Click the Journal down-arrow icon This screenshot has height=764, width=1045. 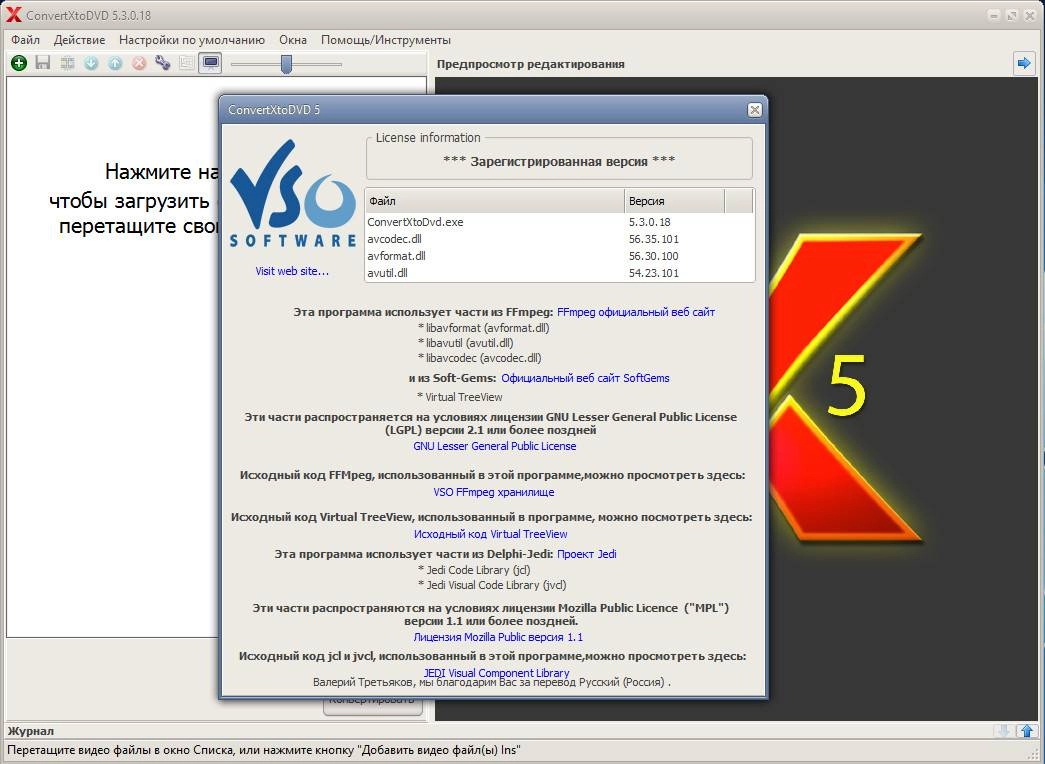coord(1002,731)
